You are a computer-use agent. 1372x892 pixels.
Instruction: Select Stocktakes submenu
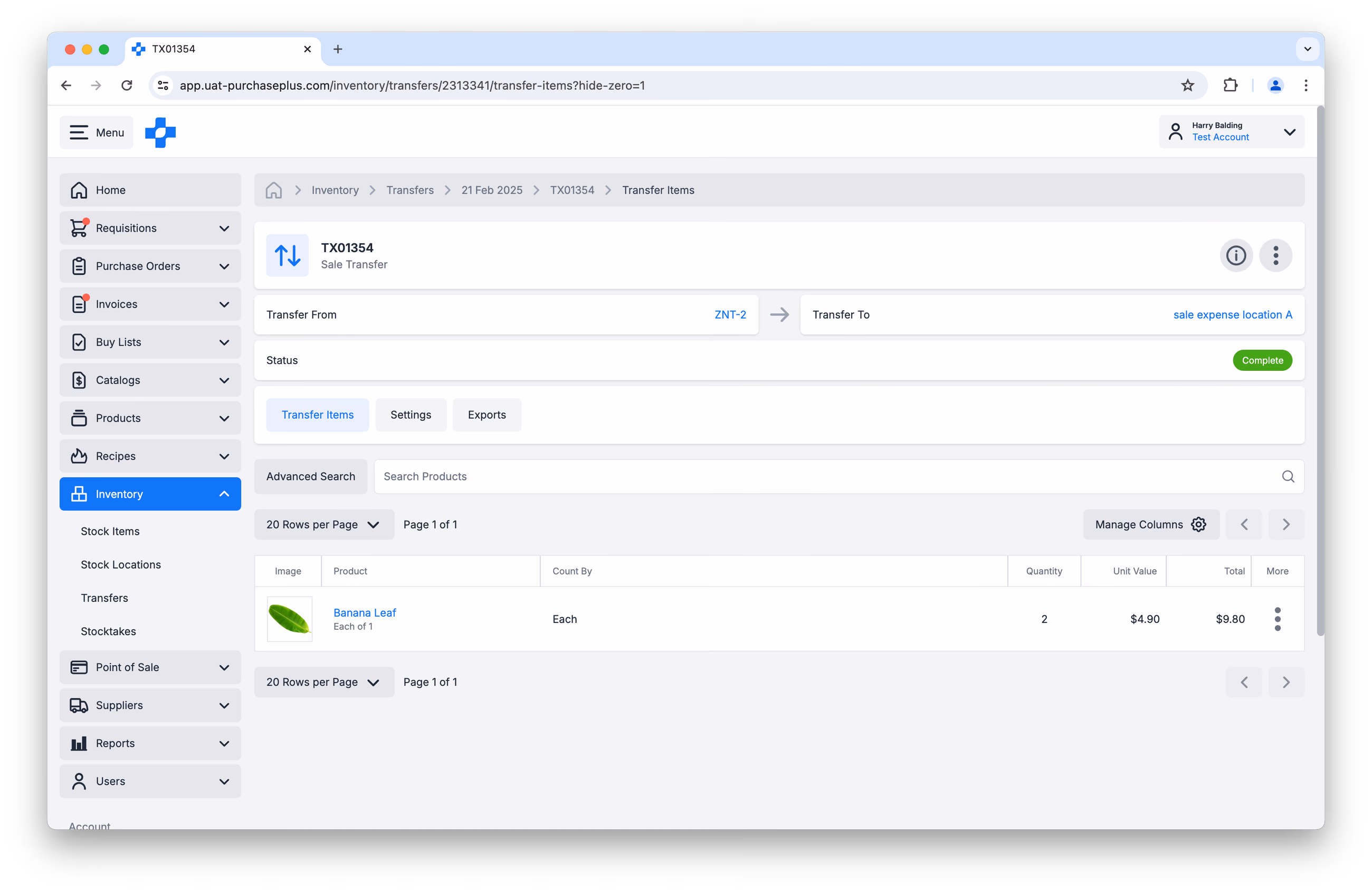click(108, 631)
